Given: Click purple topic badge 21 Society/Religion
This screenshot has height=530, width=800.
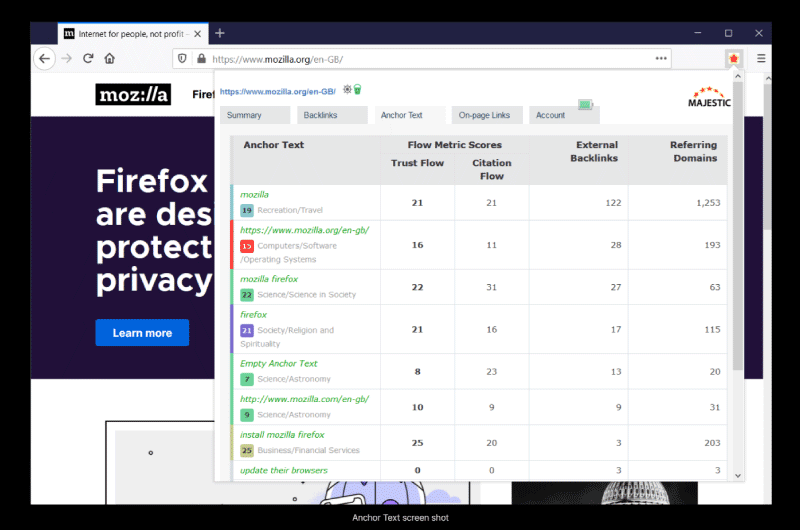Looking at the screenshot, I should pyautogui.click(x=247, y=331).
